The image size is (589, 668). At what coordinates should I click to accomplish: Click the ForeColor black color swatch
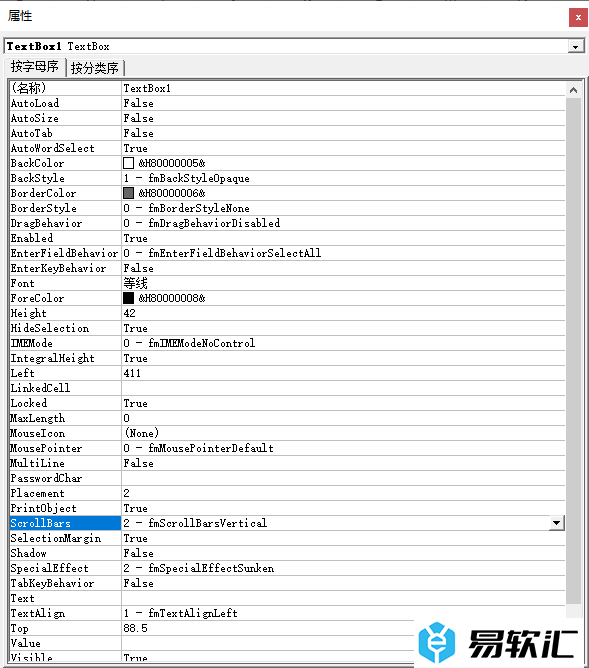click(128, 298)
